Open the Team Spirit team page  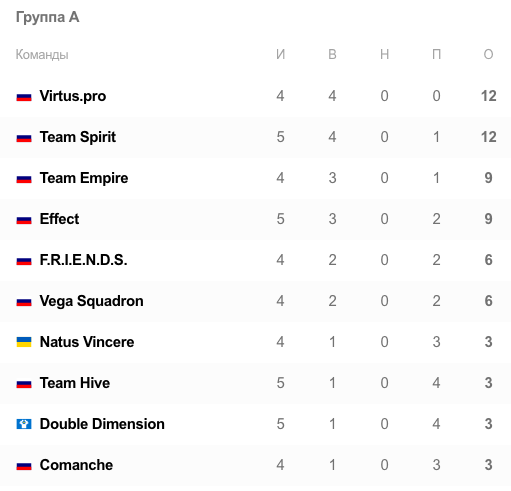[x=78, y=137]
